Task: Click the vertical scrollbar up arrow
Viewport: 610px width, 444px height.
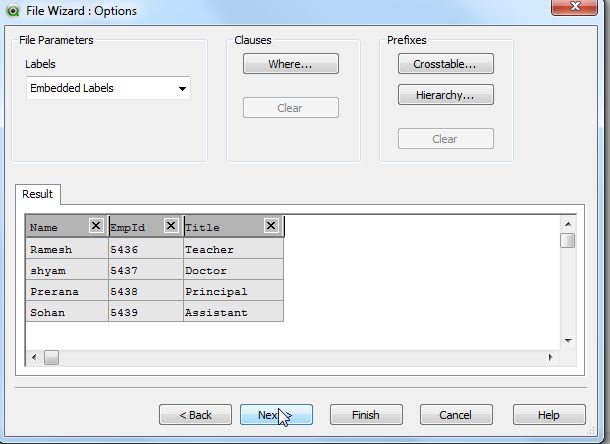Action: click(568, 224)
